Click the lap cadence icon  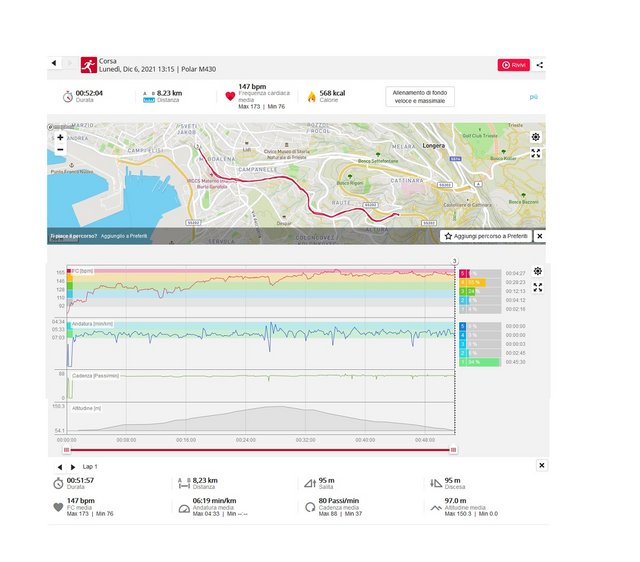(310, 507)
